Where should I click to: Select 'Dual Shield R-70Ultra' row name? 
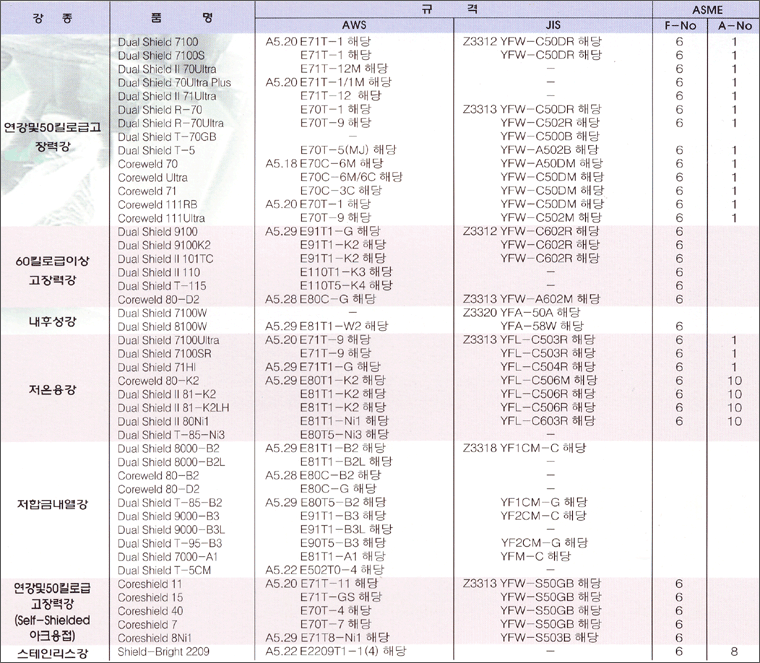[171, 124]
